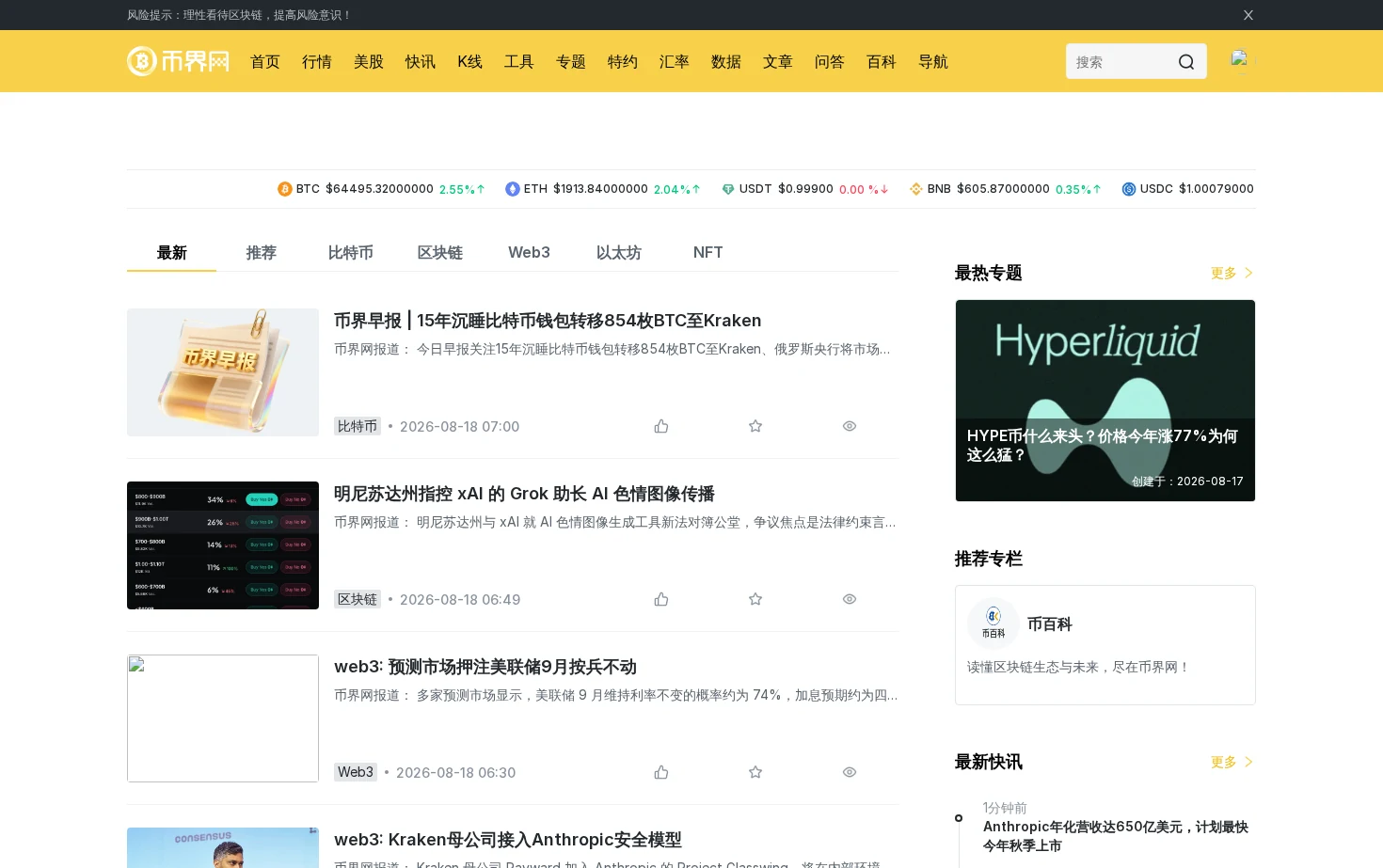Like the 明尼苏达州 Grok article
Viewport: 1383px width, 868px height.
(x=661, y=599)
